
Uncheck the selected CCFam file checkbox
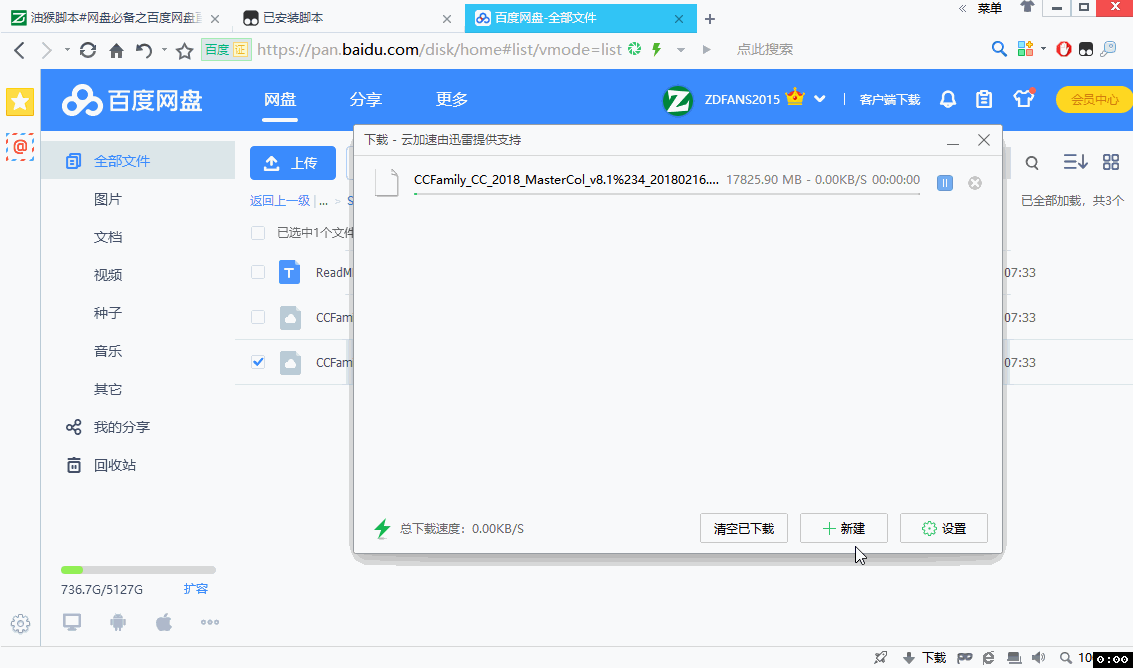pyautogui.click(x=257, y=362)
